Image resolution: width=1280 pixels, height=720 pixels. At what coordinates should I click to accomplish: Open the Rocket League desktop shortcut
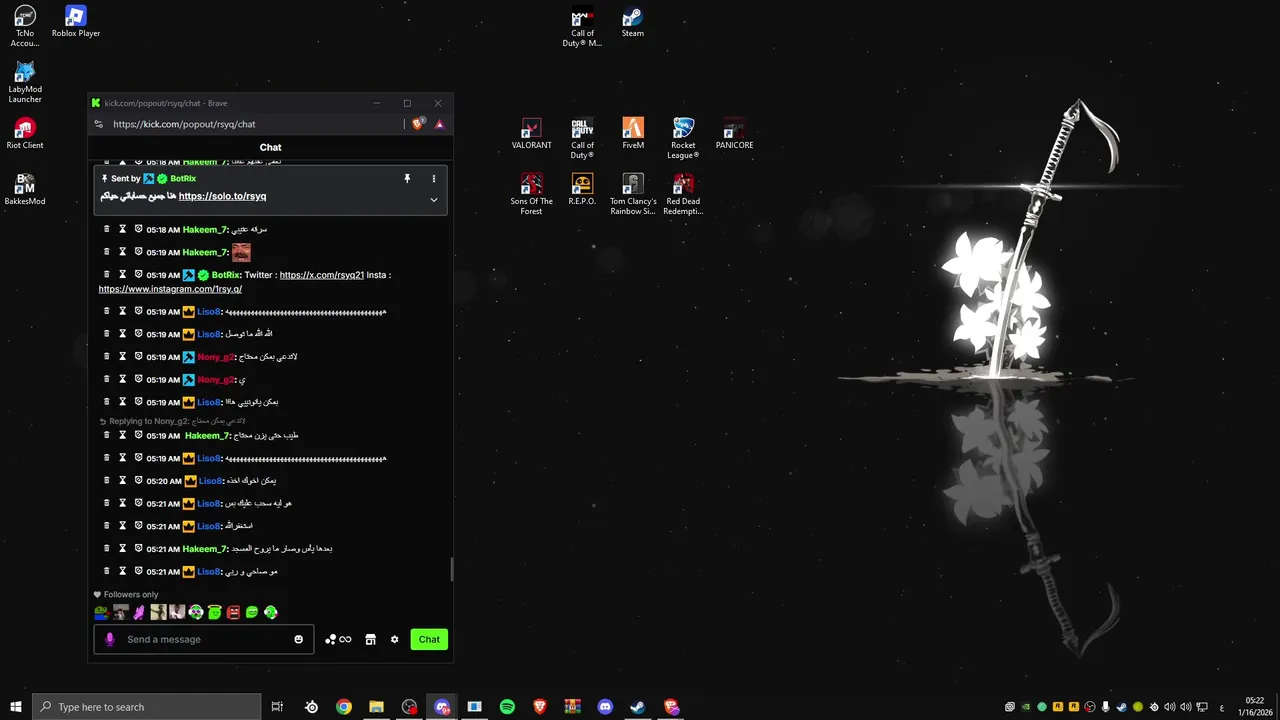pos(683,138)
